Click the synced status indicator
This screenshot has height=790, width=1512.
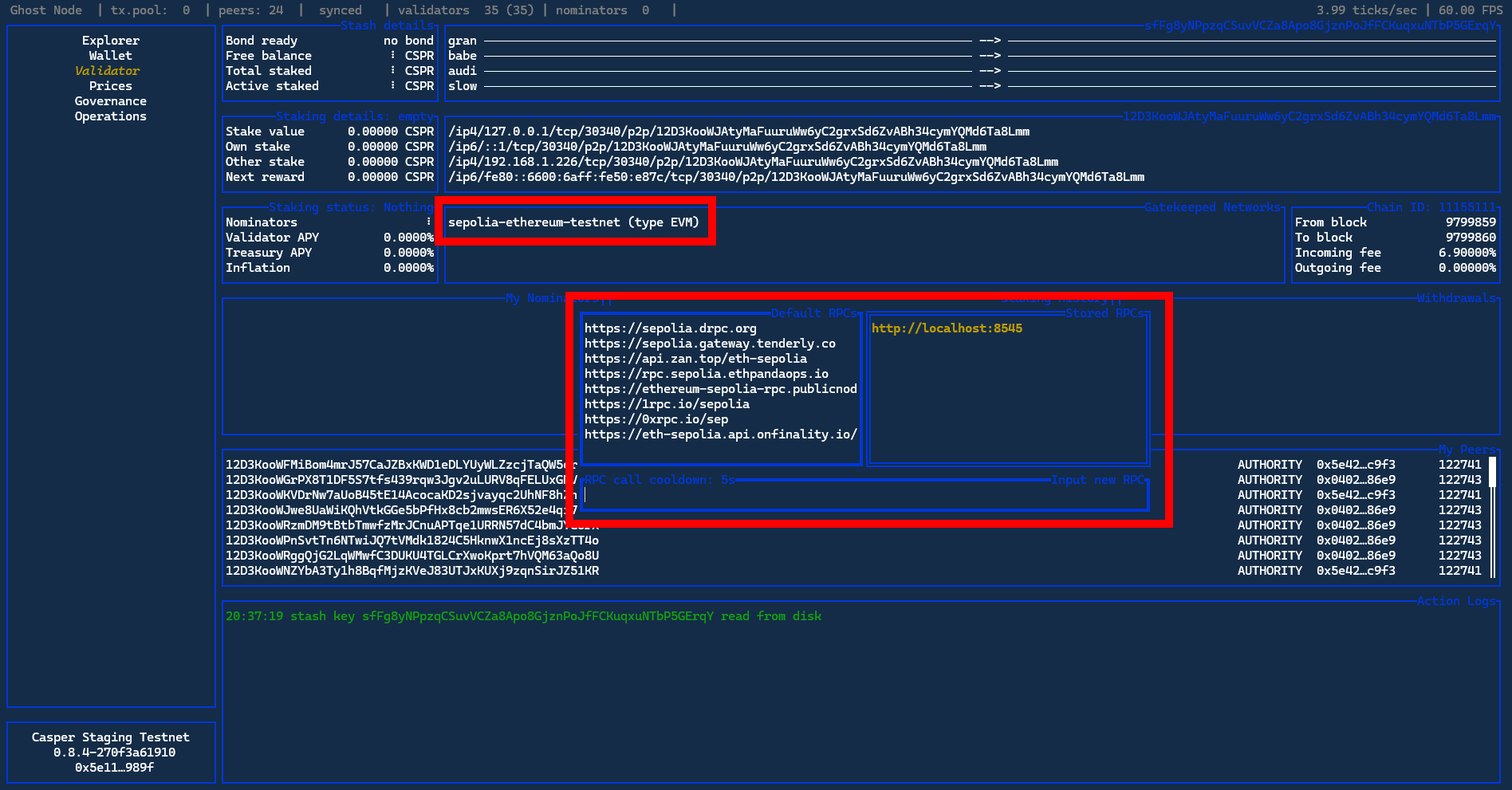(341, 10)
